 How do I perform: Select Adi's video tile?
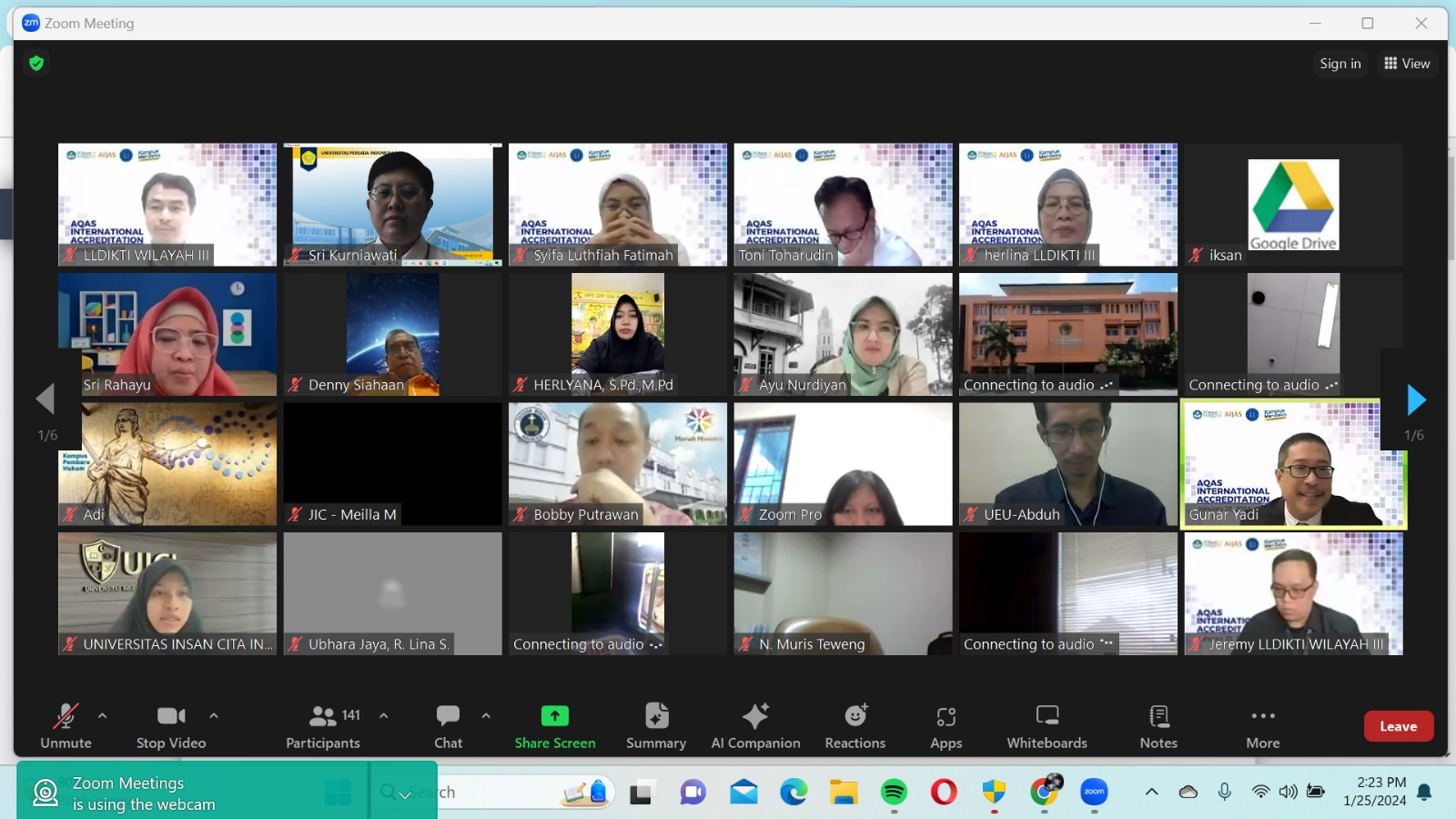pos(167,464)
